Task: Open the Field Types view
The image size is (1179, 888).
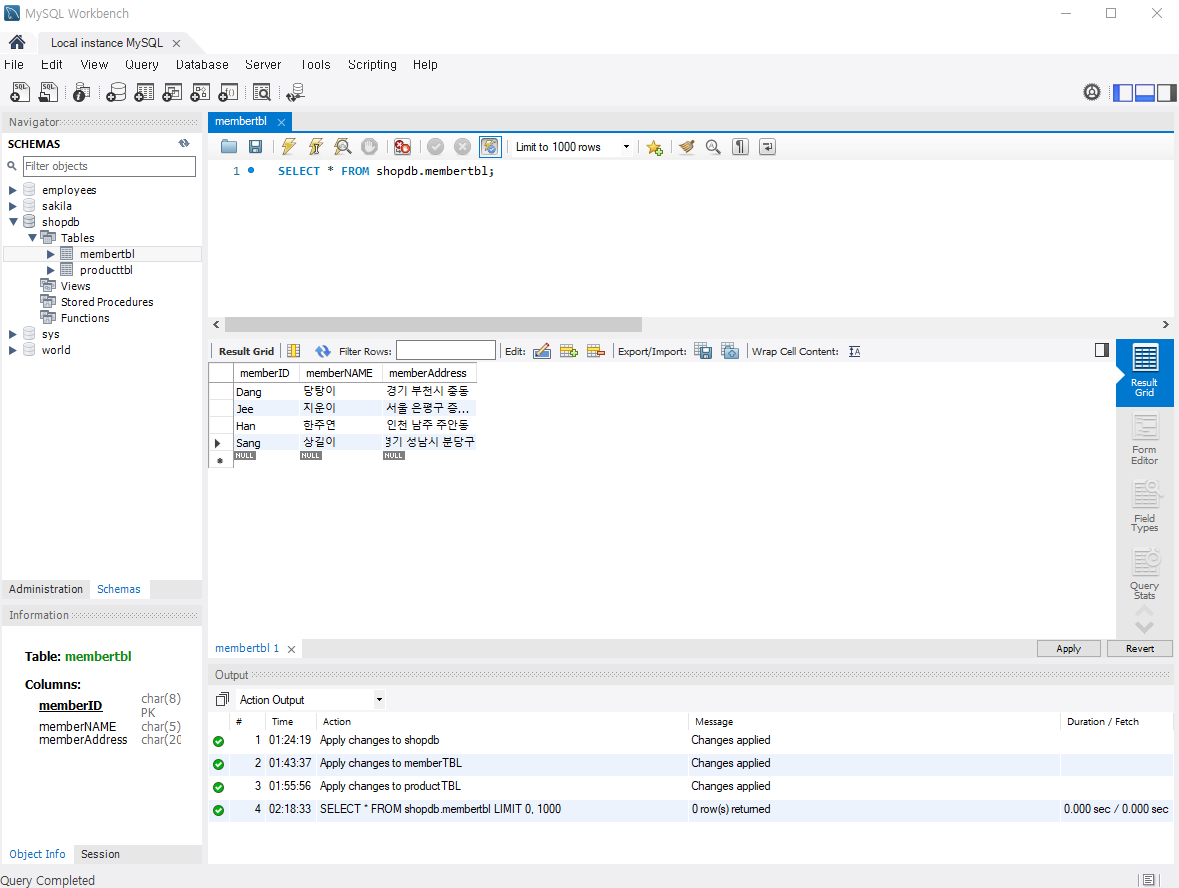Action: 1144,506
